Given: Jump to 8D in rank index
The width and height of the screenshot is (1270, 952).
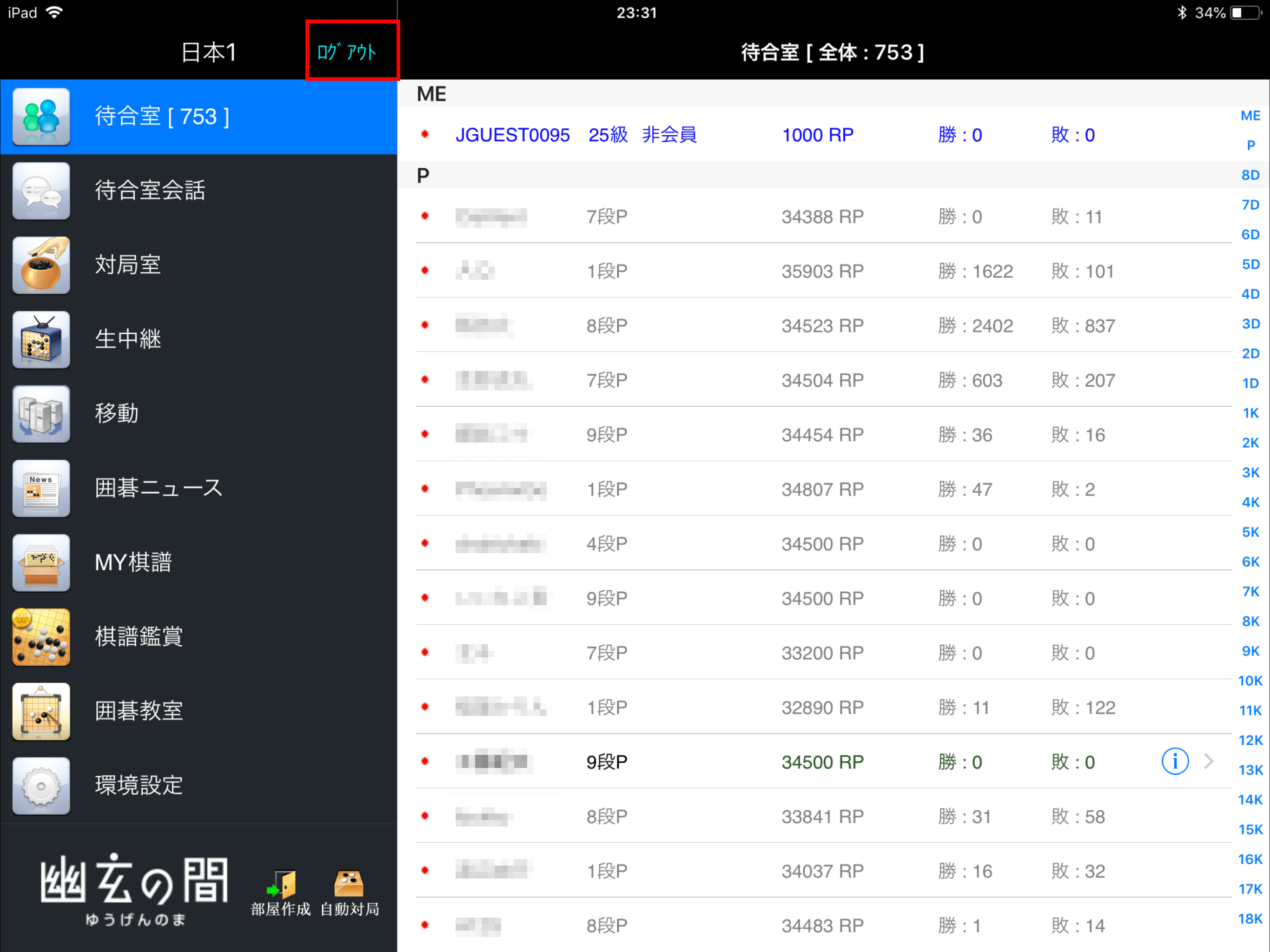Looking at the screenshot, I should point(1250,175).
